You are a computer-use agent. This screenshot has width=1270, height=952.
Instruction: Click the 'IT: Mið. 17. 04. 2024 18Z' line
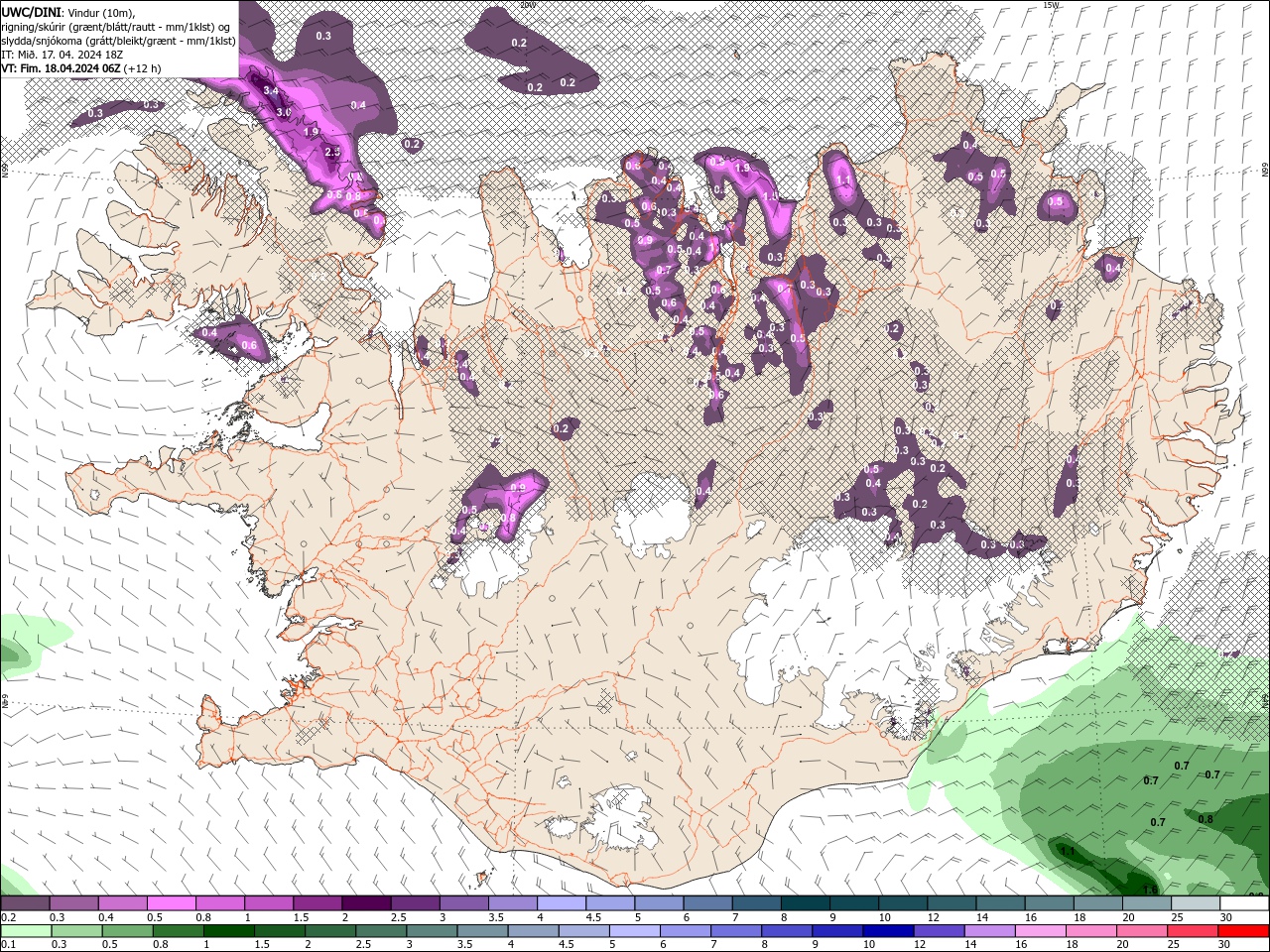coord(62,55)
